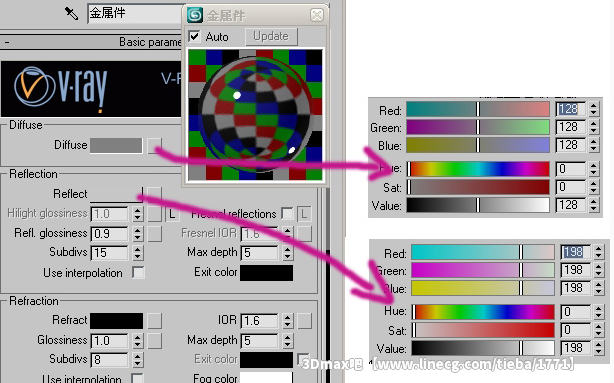Image resolution: width=614 pixels, height=383 pixels.
Task: Click the Refract map button
Action: click(x=154, y=321)
